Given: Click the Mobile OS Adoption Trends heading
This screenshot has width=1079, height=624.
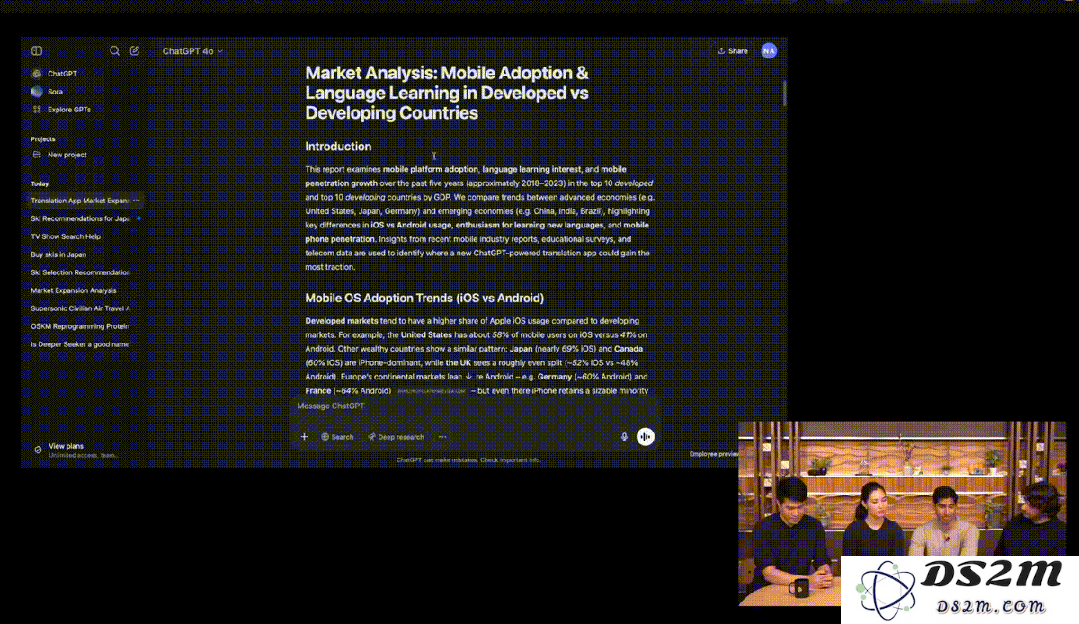Looking at the screenshot, I should pyautogui.click(x=425, y=298).
